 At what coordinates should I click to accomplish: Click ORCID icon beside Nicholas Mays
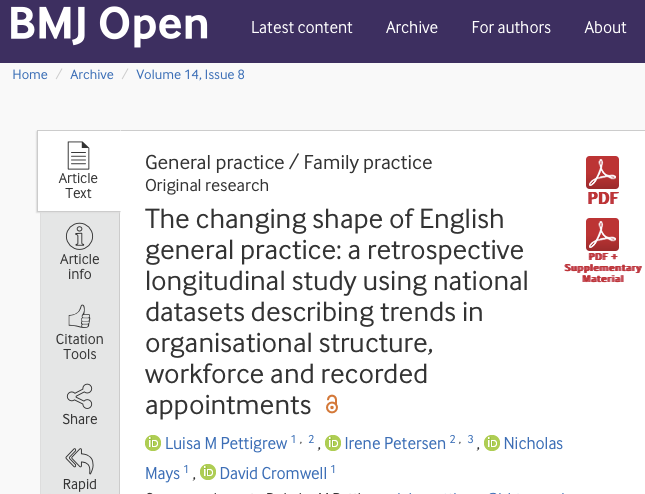click(492, 443)
